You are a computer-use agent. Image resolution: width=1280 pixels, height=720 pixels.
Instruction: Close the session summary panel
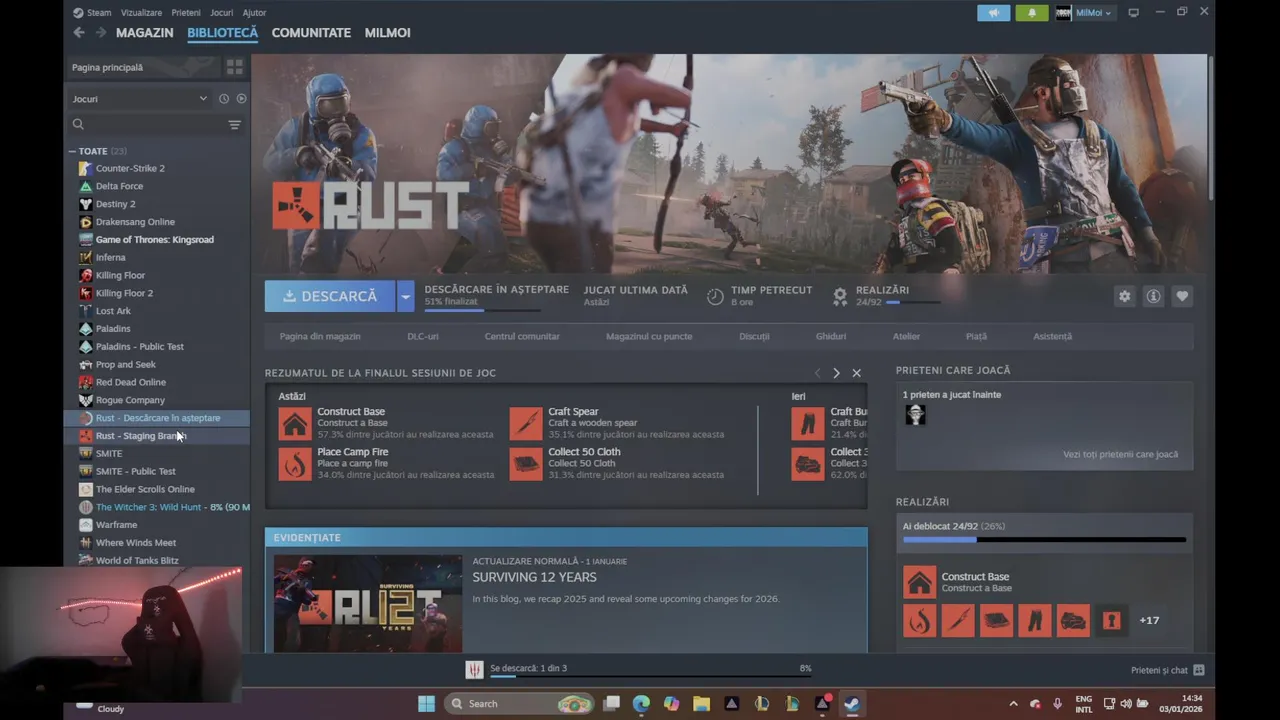tap(856, 373)
